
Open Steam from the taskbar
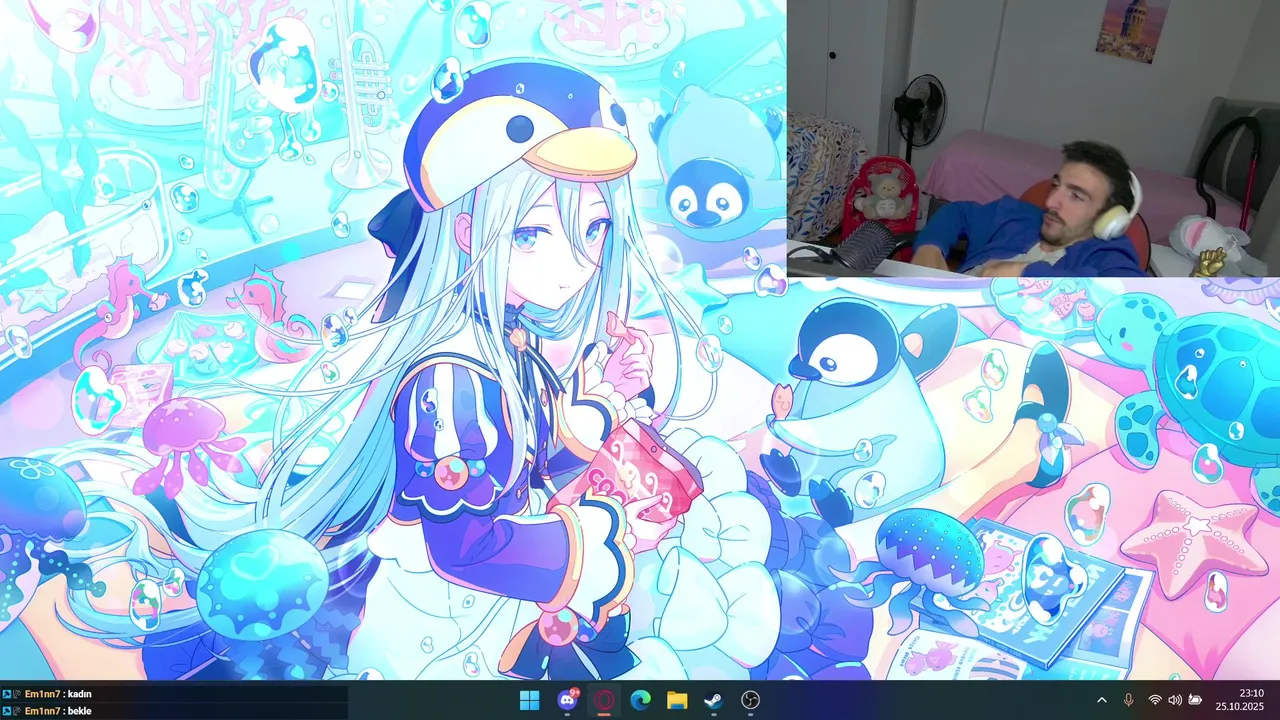[x=714, y=701]
